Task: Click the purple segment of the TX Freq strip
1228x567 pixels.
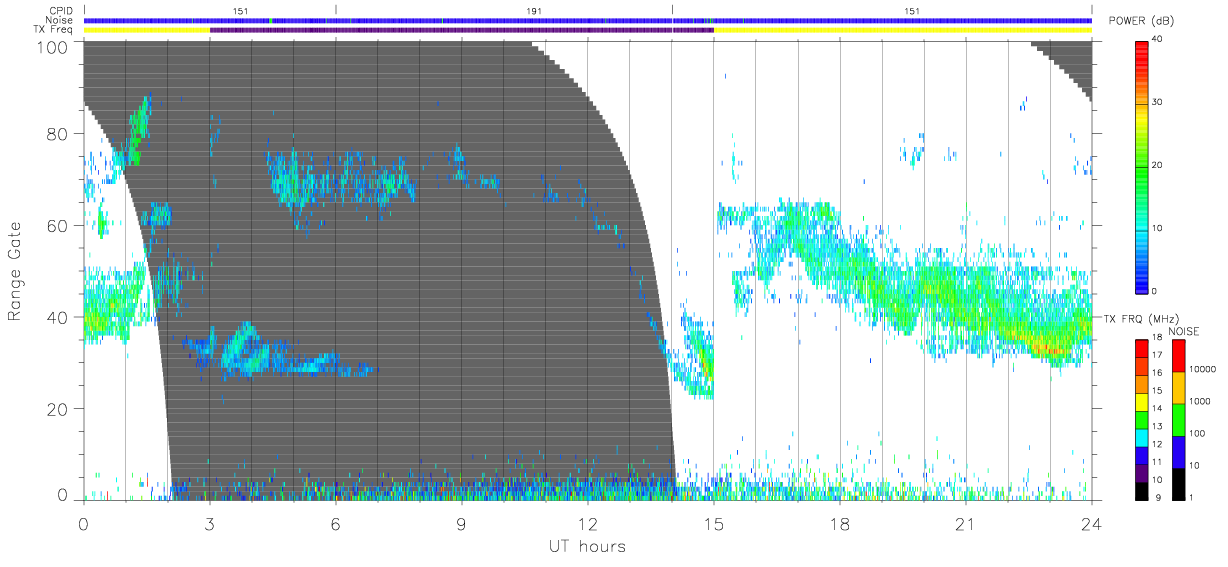Action: point(461,30)
